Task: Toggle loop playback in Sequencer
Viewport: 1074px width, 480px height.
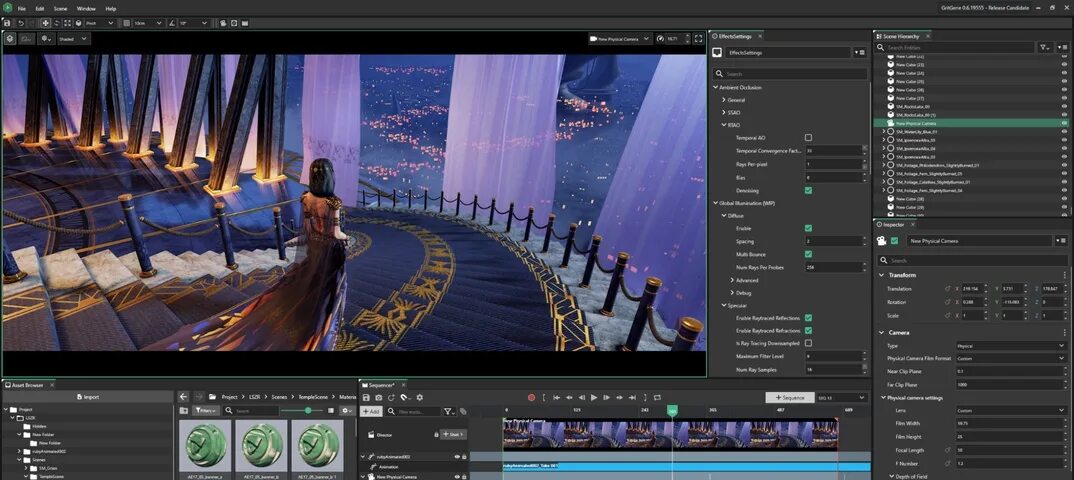Action: (657, 397)
